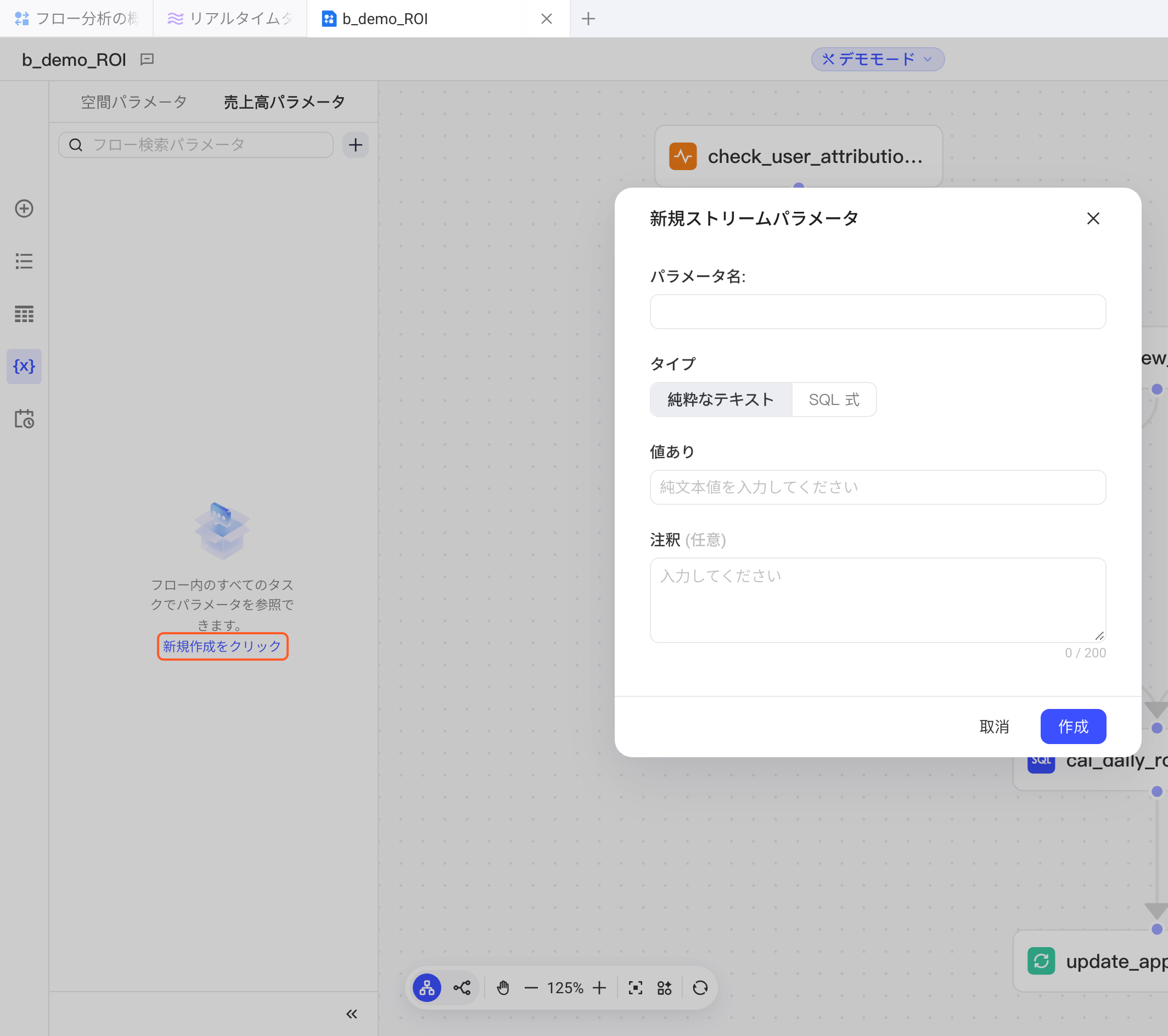Screen dimensions: 1168x1036
Task: Focus the 注釈 textarea
Action: click(877, 600)
